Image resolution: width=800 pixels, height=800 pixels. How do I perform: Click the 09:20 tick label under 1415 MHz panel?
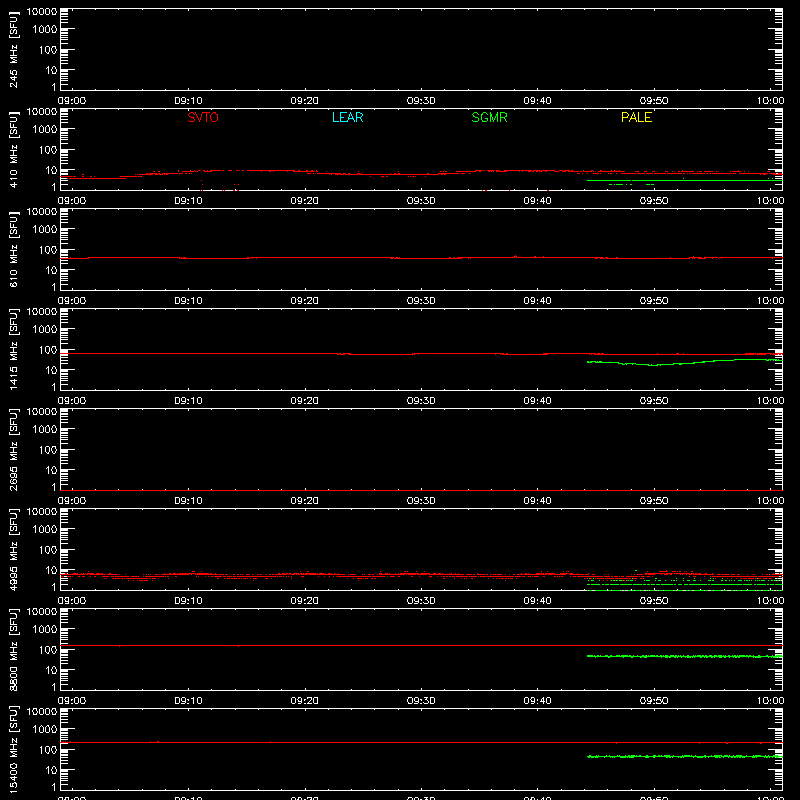(x=305, y=401)
